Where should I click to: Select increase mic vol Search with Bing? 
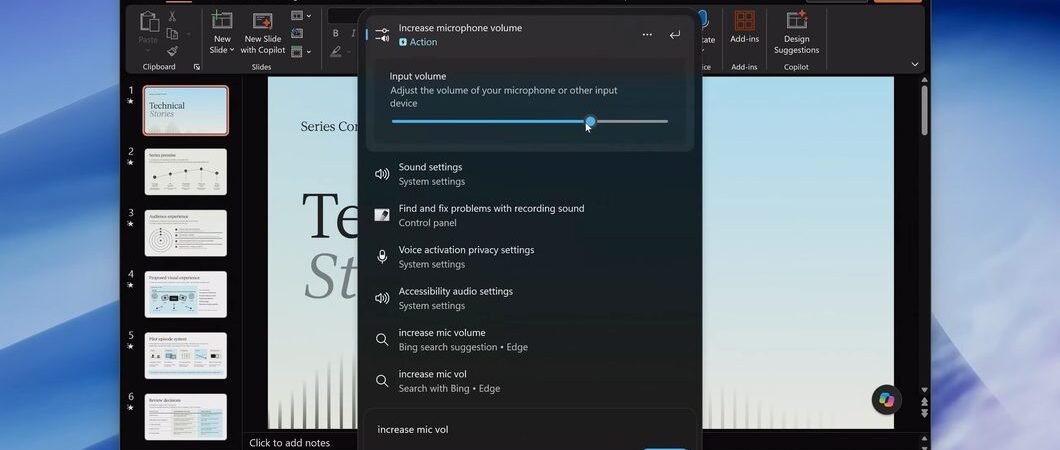pyautogui.click(x=530, y=381)
